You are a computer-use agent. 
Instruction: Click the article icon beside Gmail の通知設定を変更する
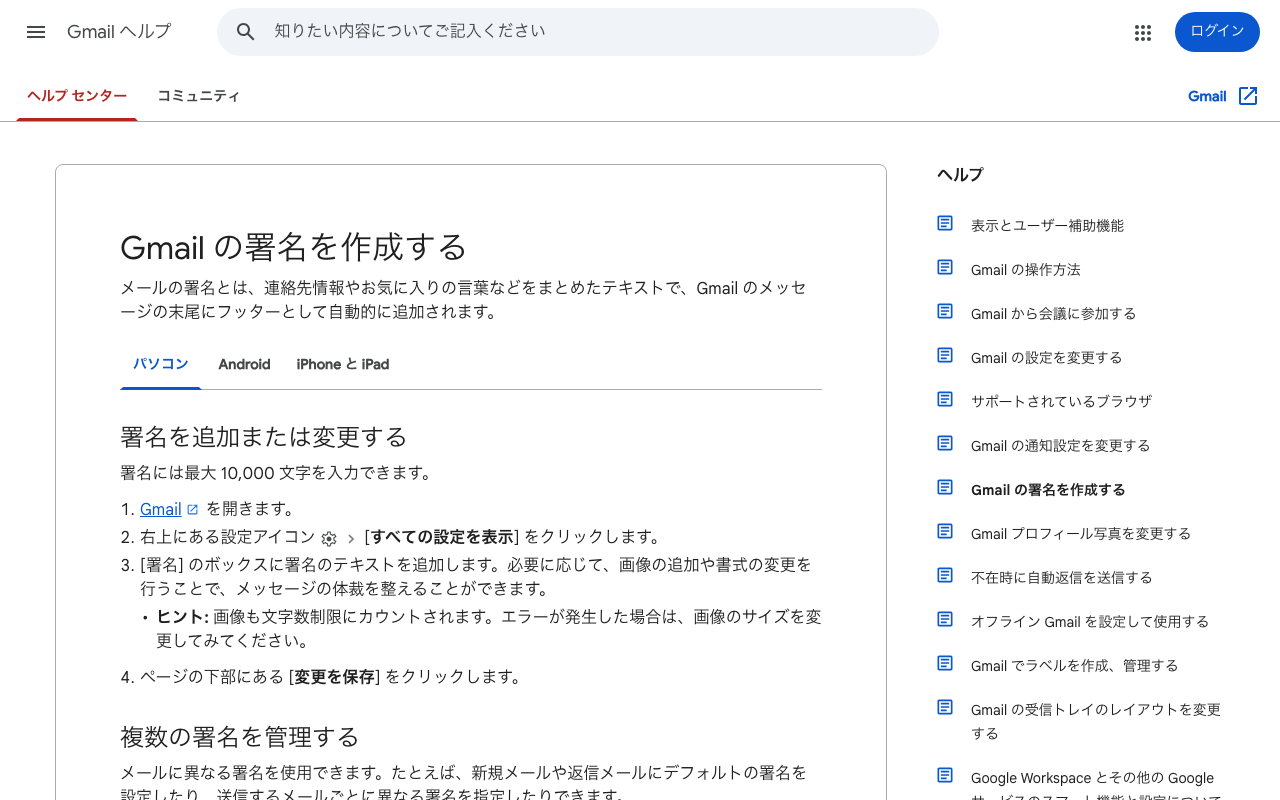[945, 443]
